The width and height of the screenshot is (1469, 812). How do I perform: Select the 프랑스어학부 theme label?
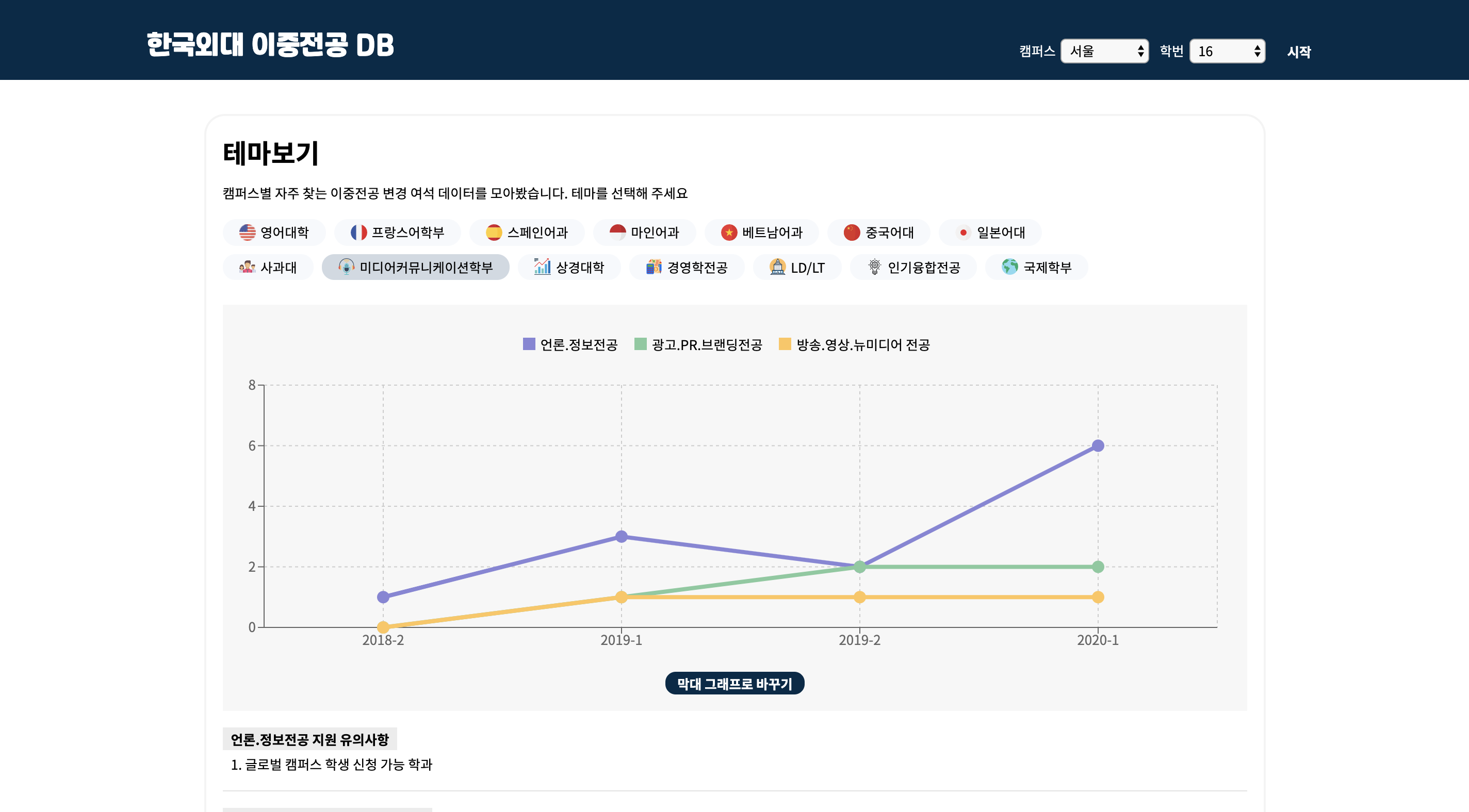(407, 233)
